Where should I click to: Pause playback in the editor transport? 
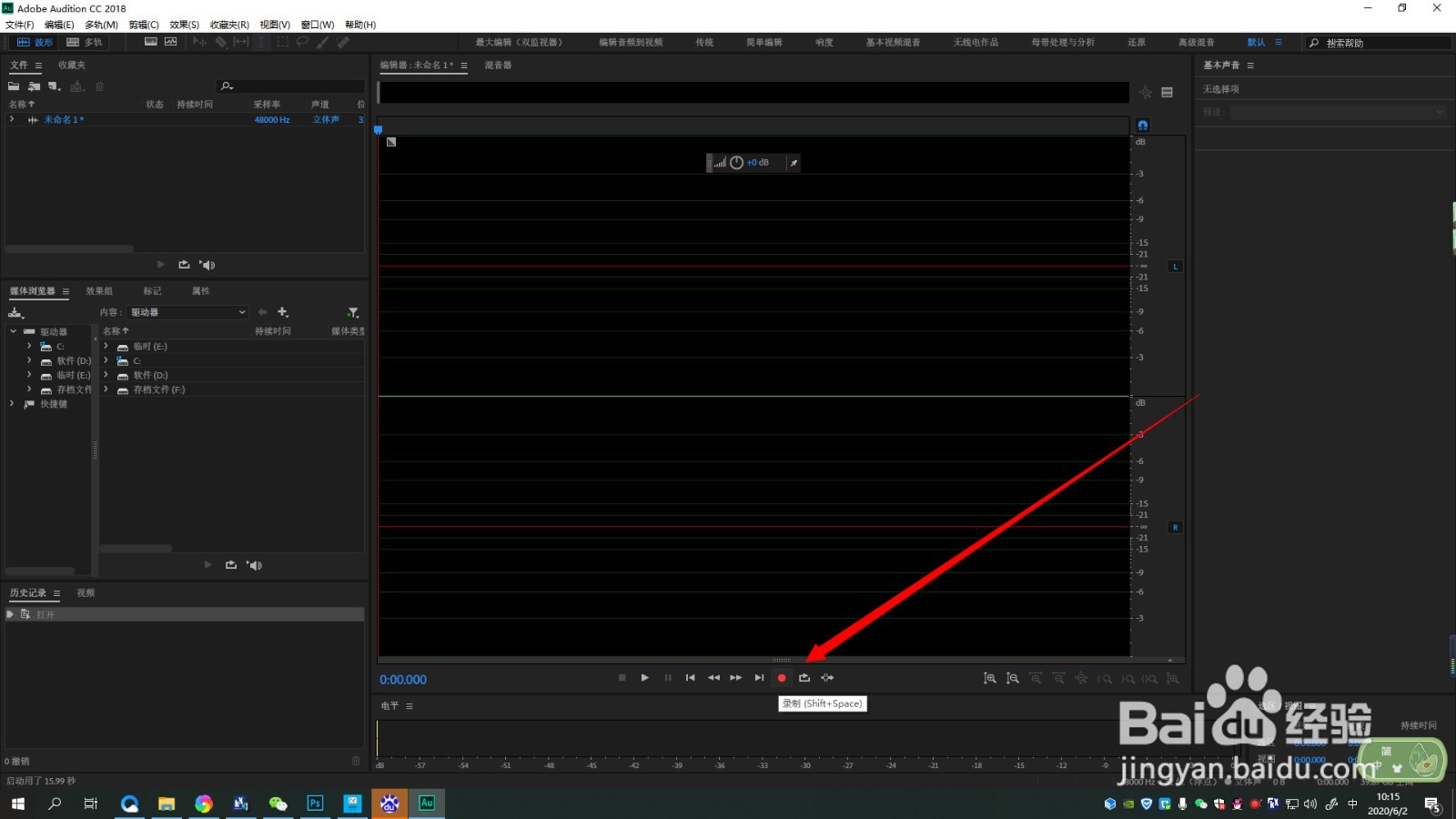(668, 678)
